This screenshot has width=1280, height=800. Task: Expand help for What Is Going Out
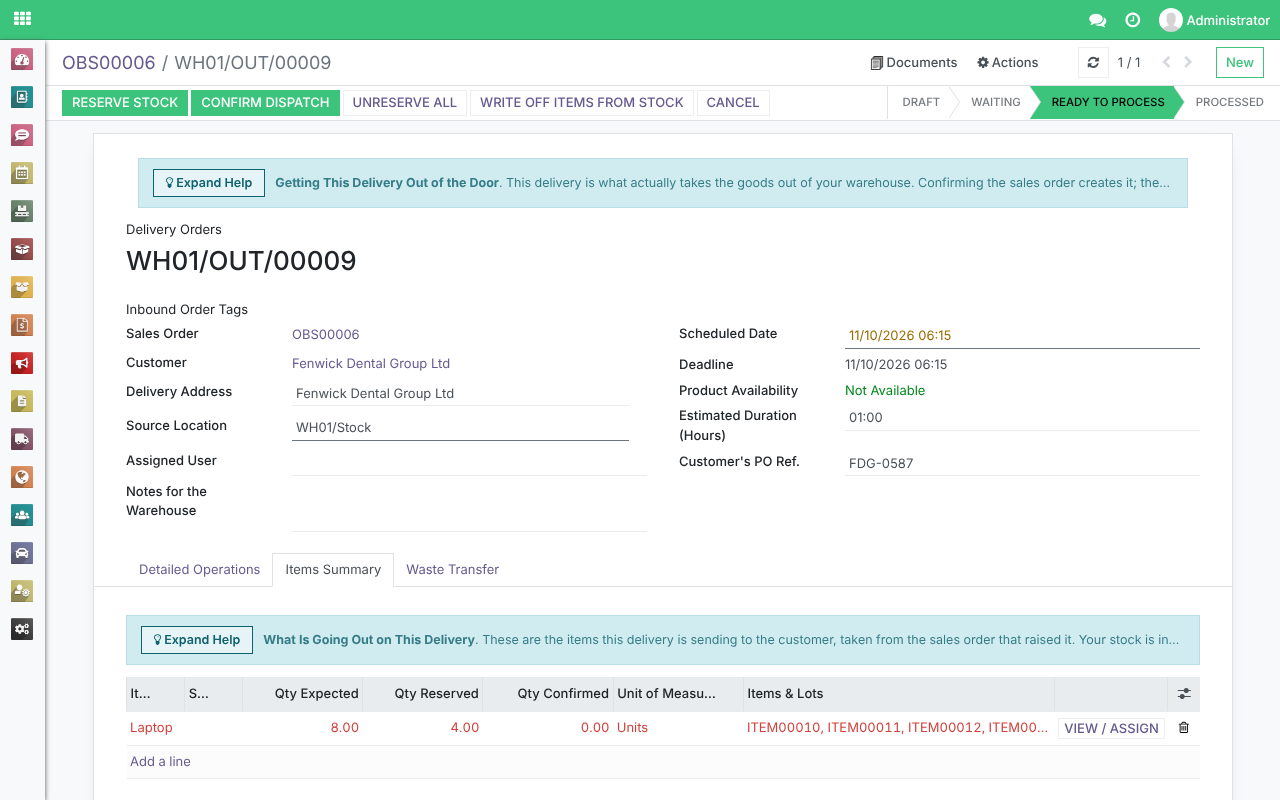(197, 640)
